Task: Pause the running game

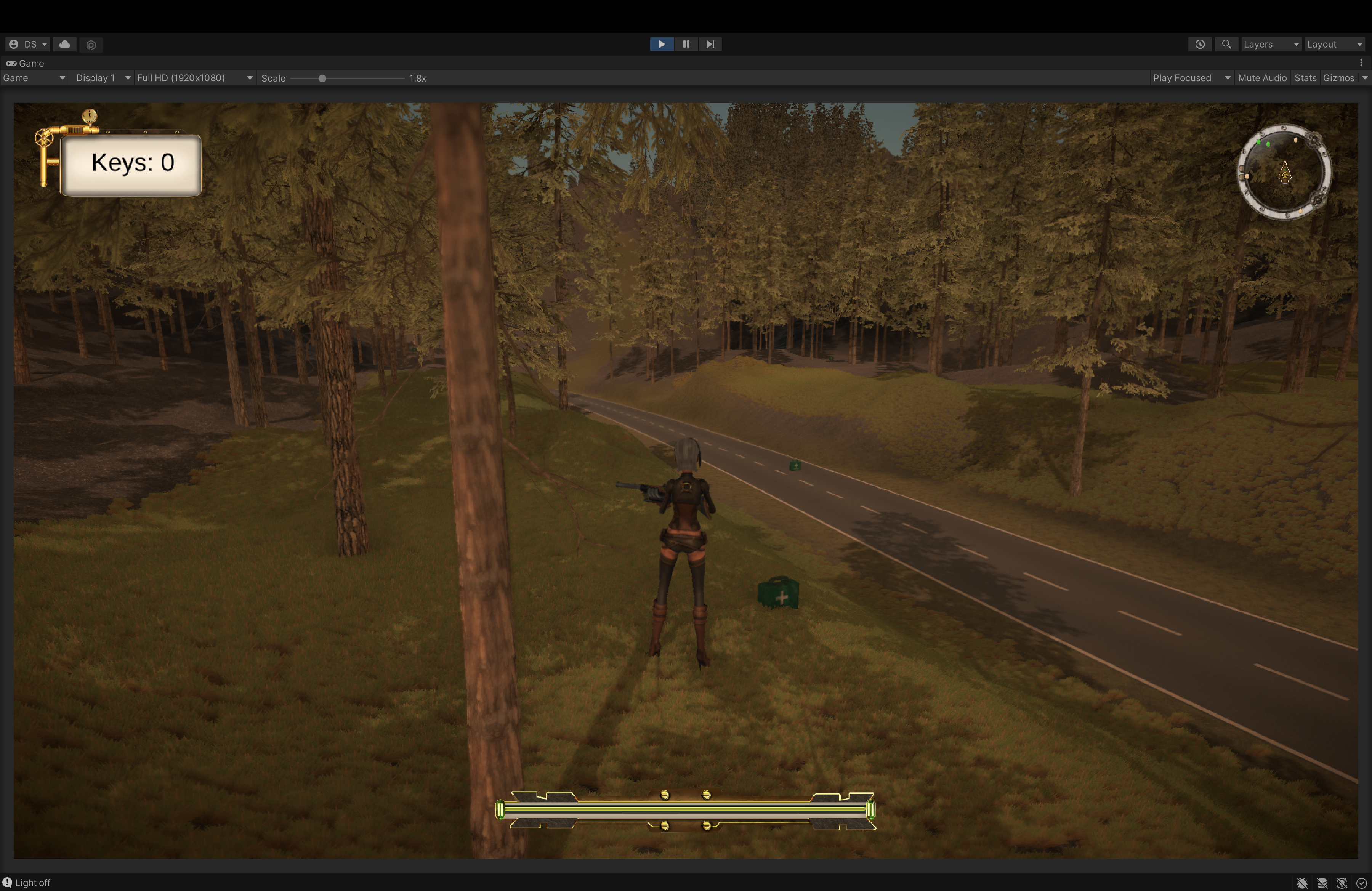Action: point(686,44)
